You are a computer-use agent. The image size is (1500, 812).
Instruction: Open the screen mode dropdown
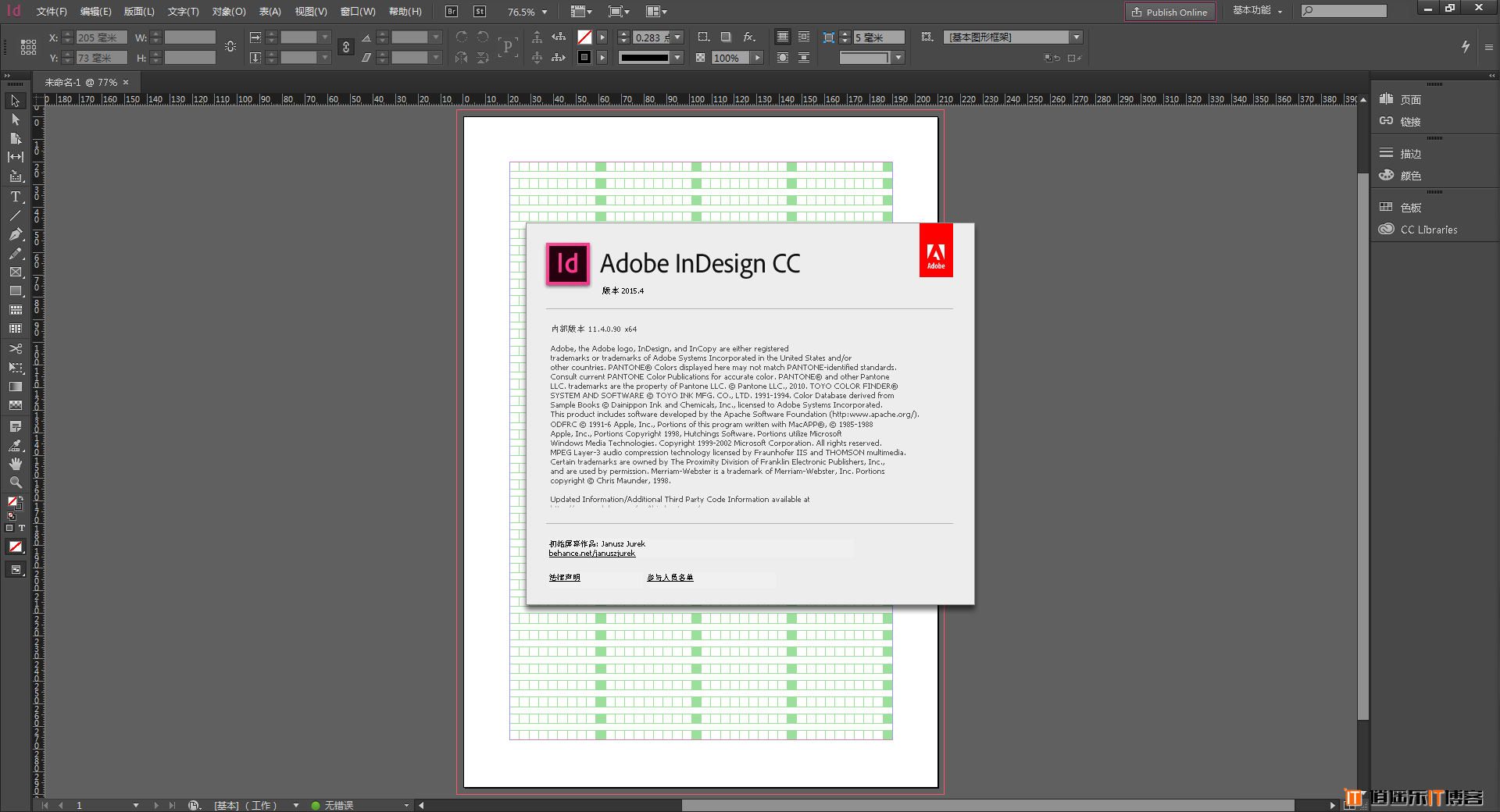tap(619, 12)
